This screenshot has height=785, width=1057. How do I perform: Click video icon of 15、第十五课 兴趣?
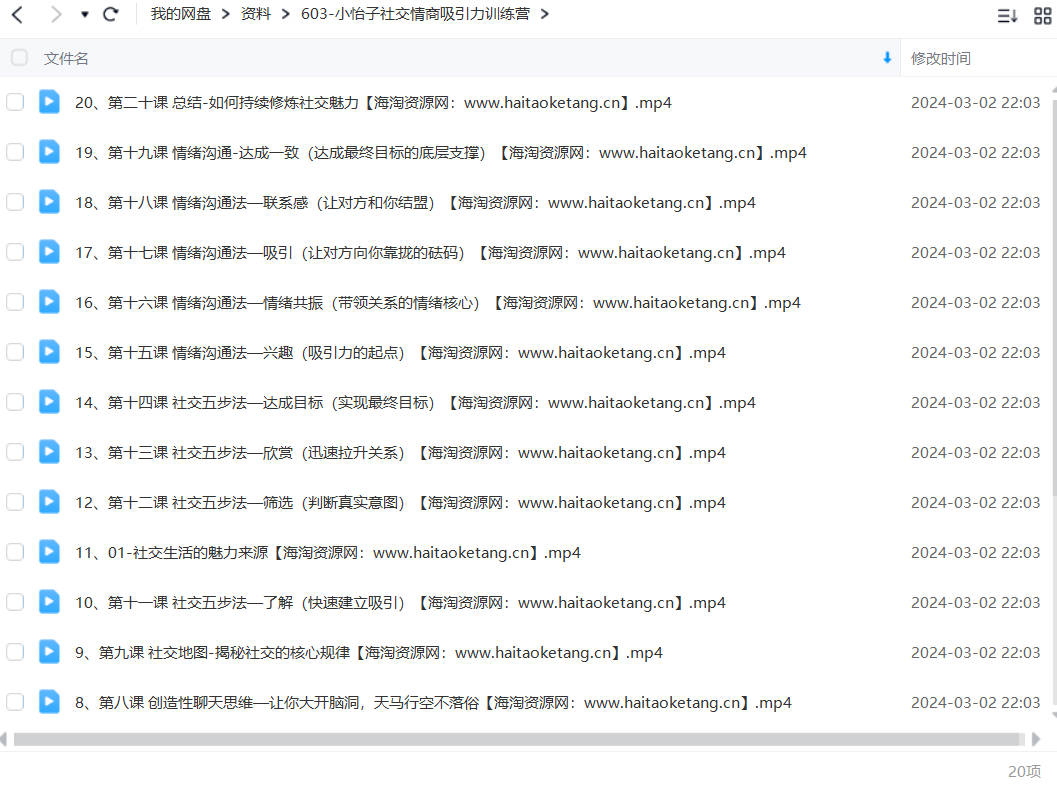point(49,352)
